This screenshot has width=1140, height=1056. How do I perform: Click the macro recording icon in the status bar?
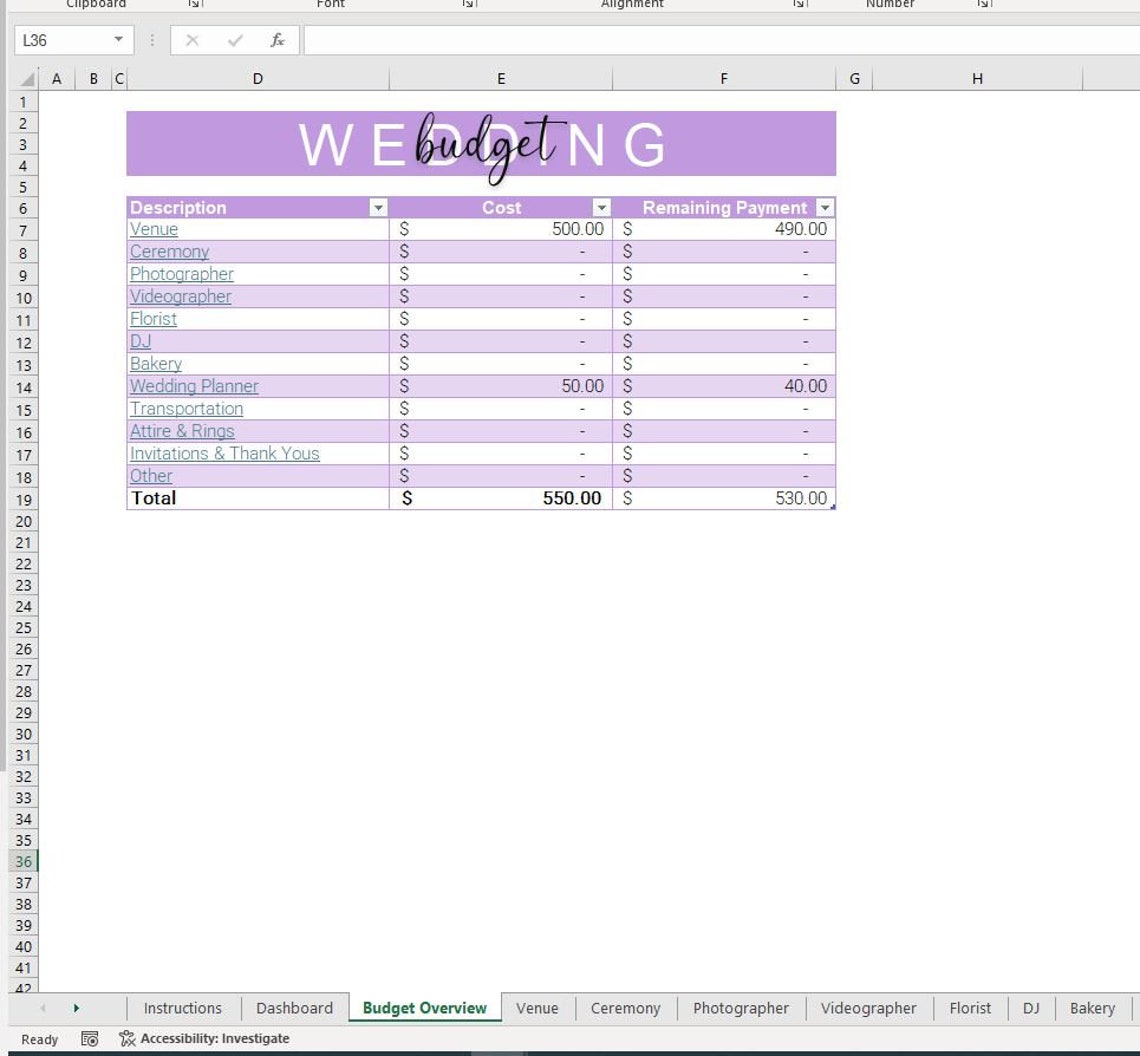pyautogui.click(x=88, y=1038)
